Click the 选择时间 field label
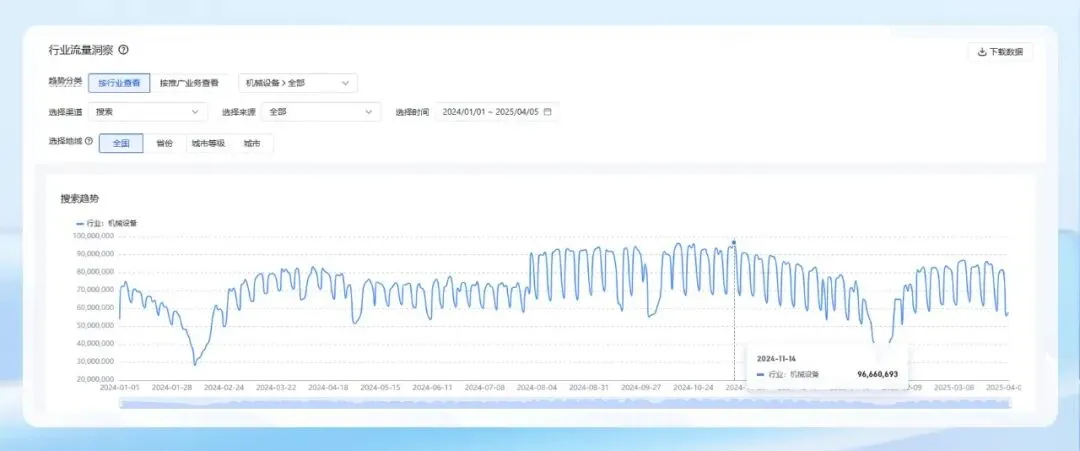 (412, 112)
